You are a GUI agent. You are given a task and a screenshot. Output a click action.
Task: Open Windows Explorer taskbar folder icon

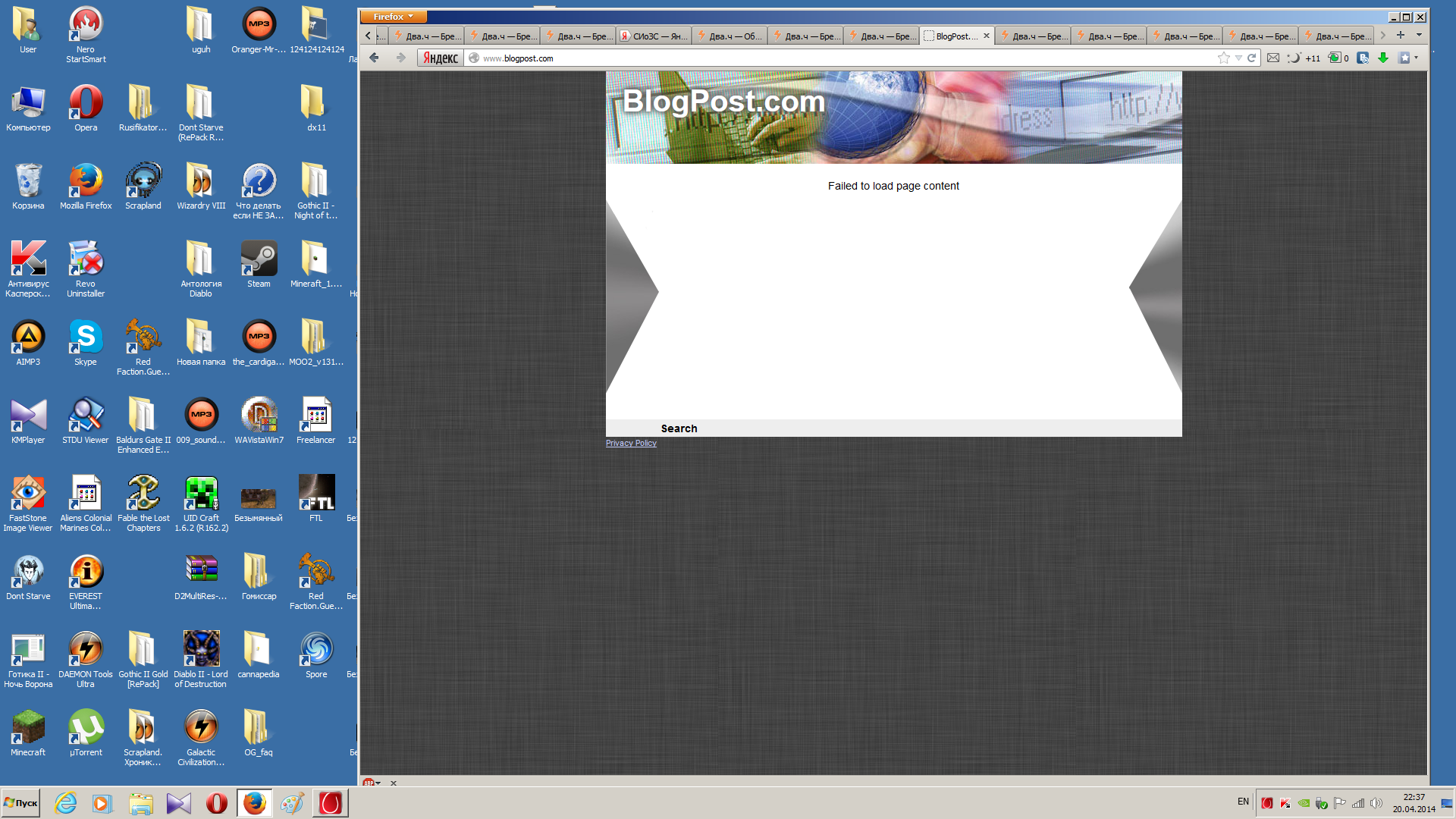[140, 803]
